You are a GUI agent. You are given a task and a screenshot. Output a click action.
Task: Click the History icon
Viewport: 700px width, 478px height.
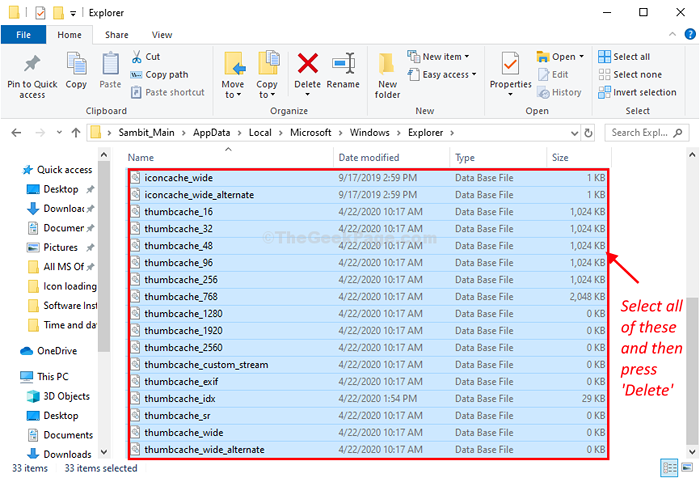pyautogui.click(x=543, y=93)
